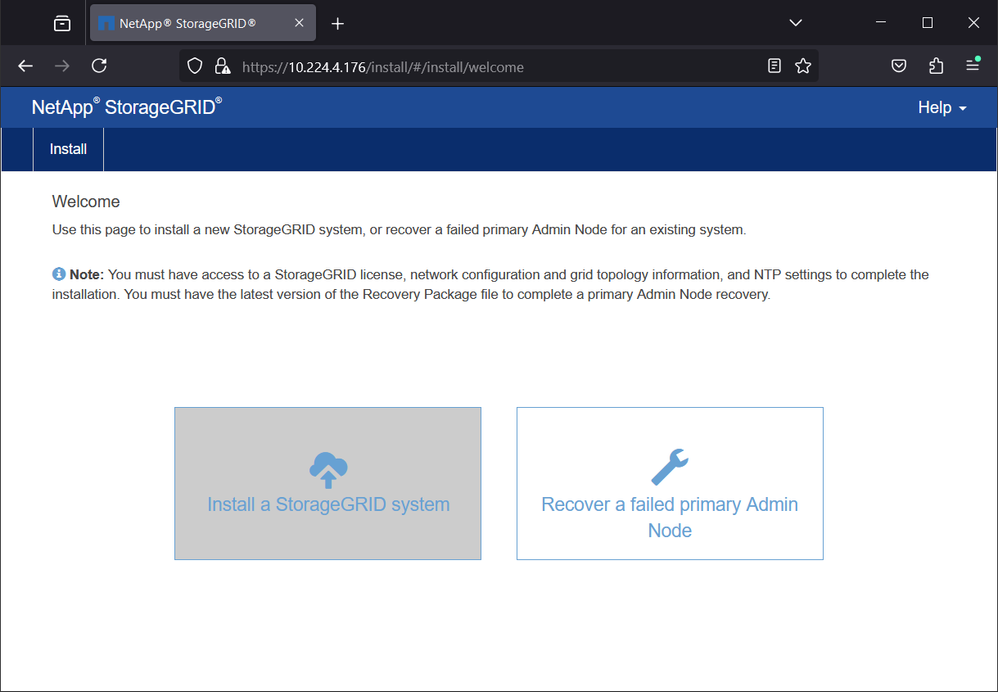Click the blue Note info icon

[x=59, y=274]
